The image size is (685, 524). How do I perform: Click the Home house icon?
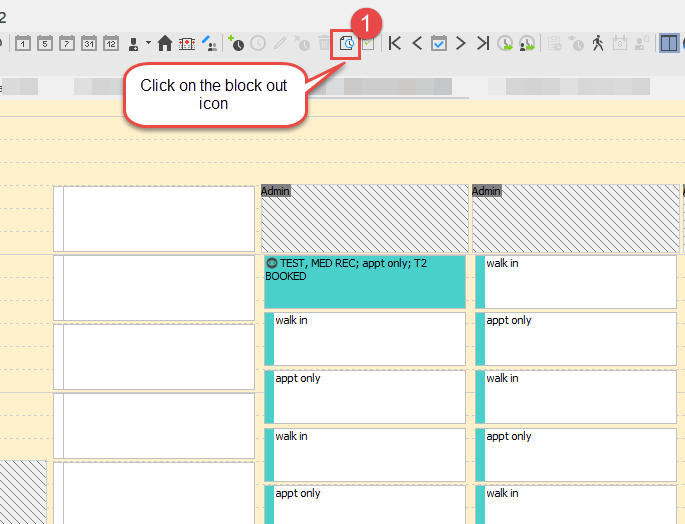[x=165, y=43]
